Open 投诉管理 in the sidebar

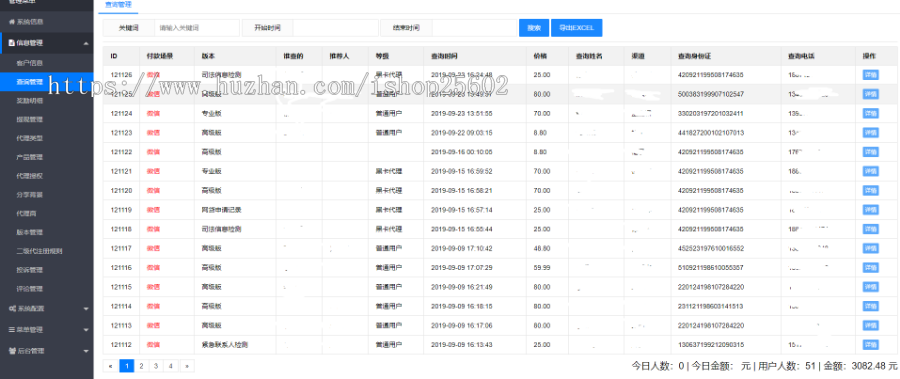tap(30, 270)
